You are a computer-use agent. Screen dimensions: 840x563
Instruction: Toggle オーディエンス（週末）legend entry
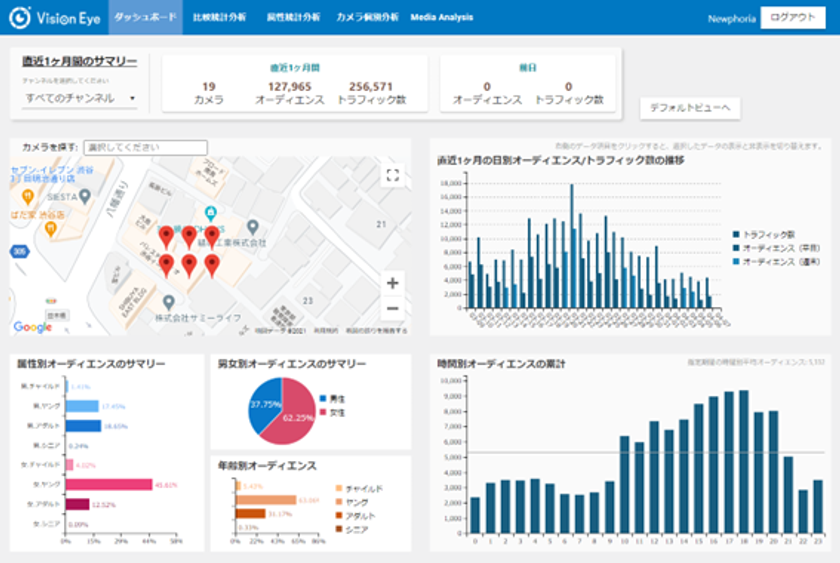coord(775,261)
